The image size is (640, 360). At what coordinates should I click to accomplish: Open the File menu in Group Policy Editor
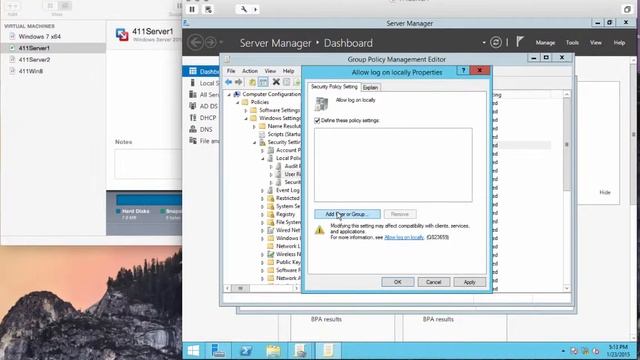(x=231, y=71)
